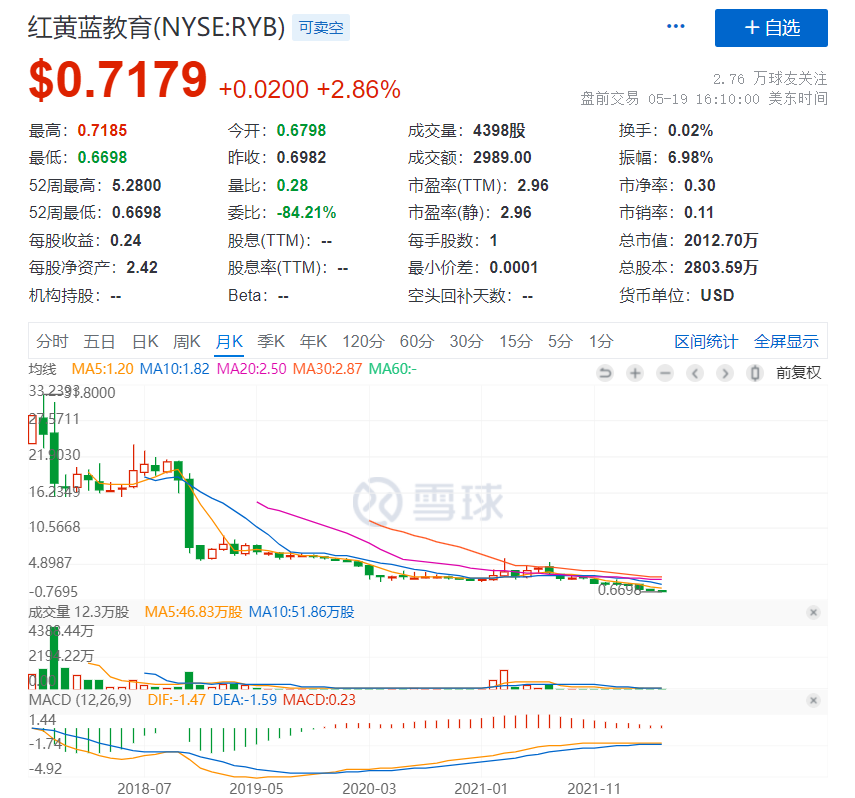The image size is (855, 798).
Task: Click the 区间统计 range statistics link
Action: (x=705, y=342)
